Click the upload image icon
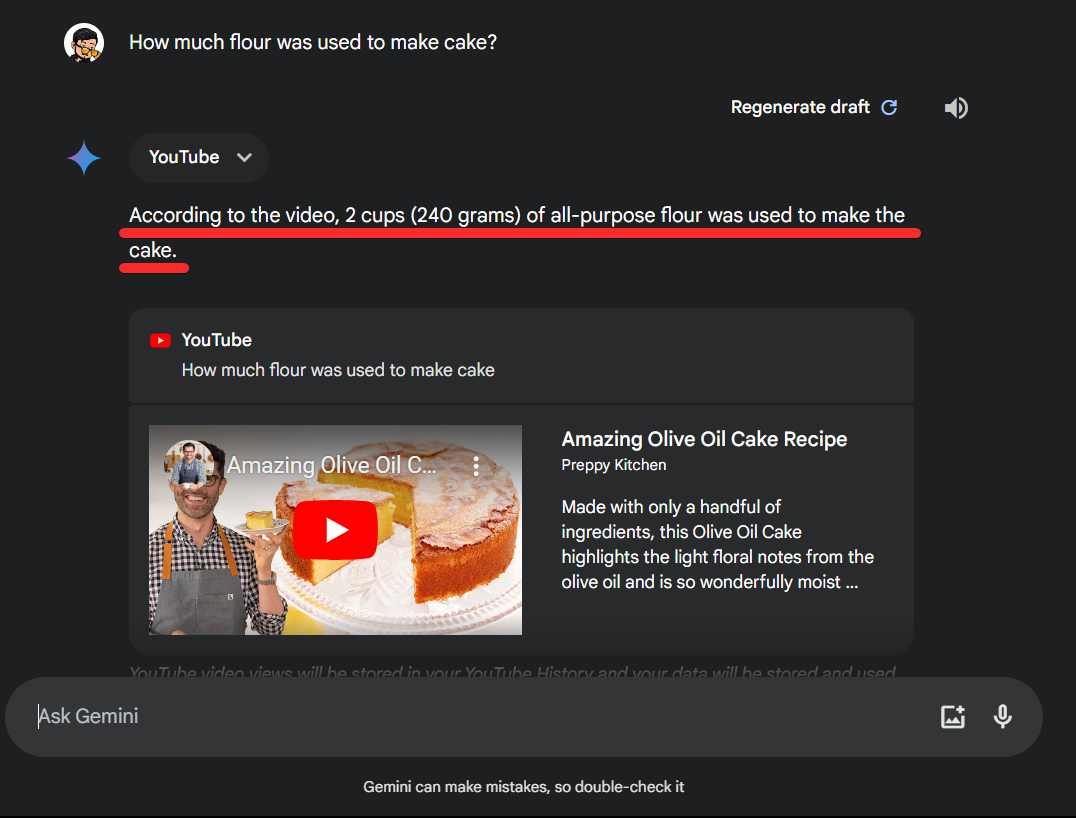 click(x=952, y=716)
